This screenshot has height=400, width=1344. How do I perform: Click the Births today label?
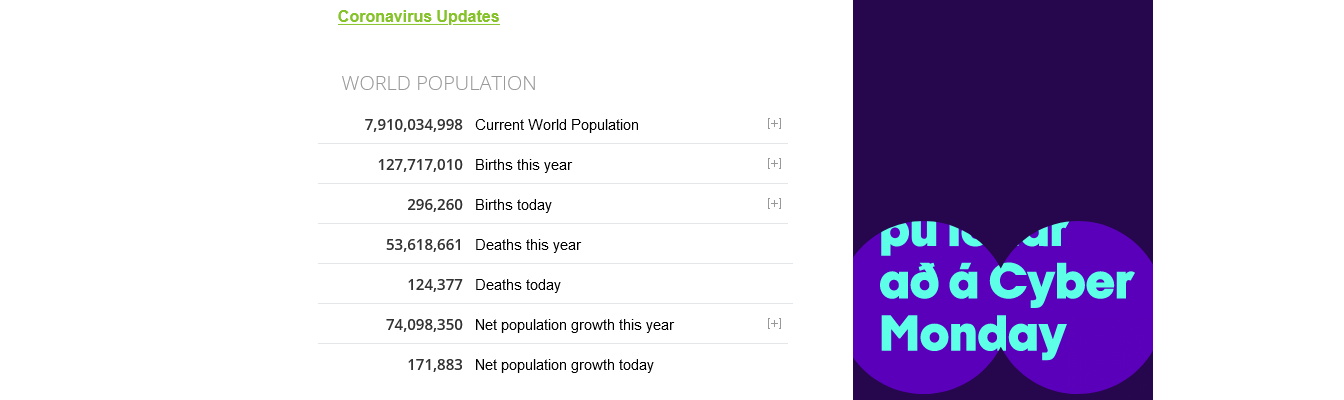tap(513, 205)
